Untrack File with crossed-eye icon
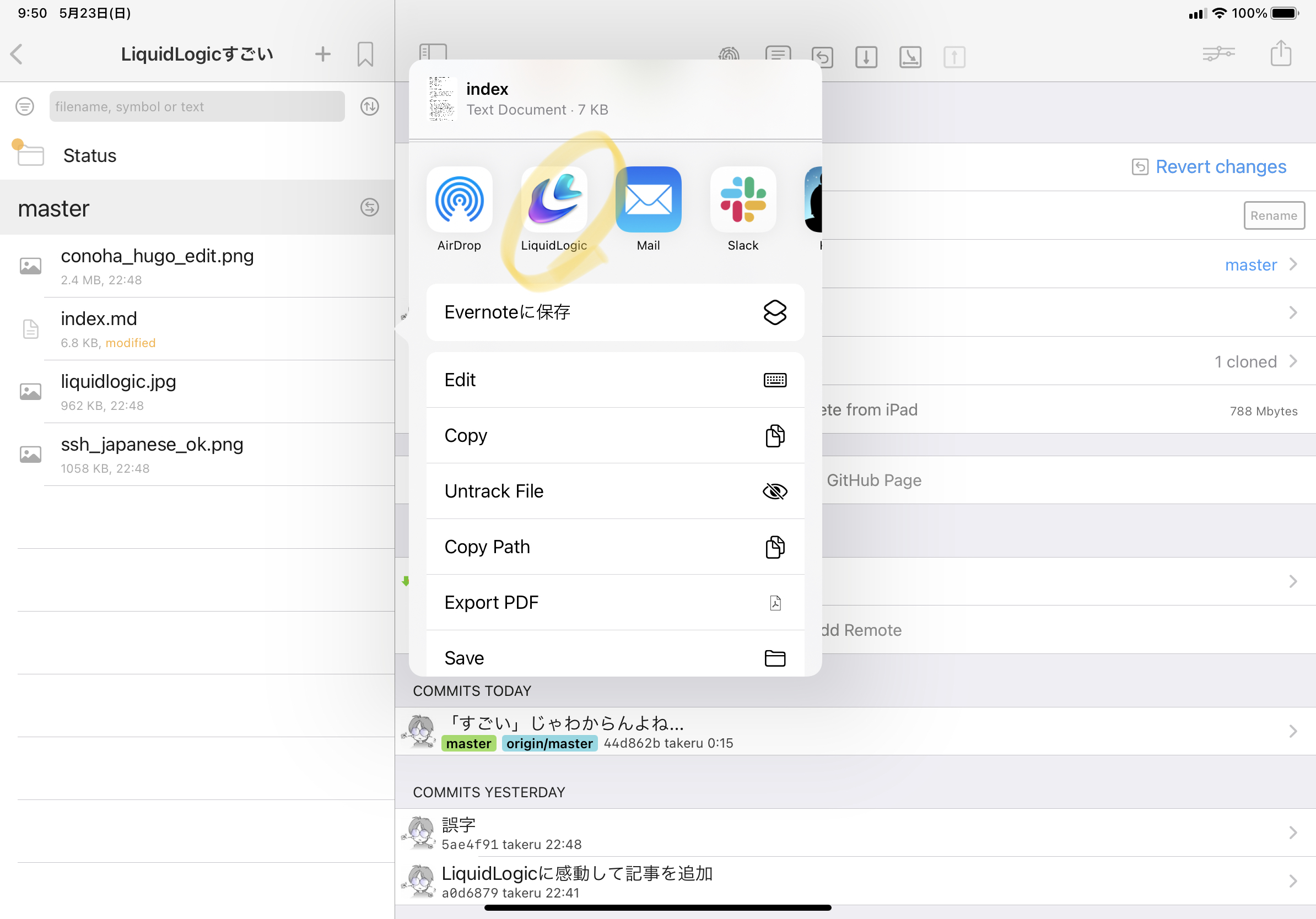 click(614, 491)
